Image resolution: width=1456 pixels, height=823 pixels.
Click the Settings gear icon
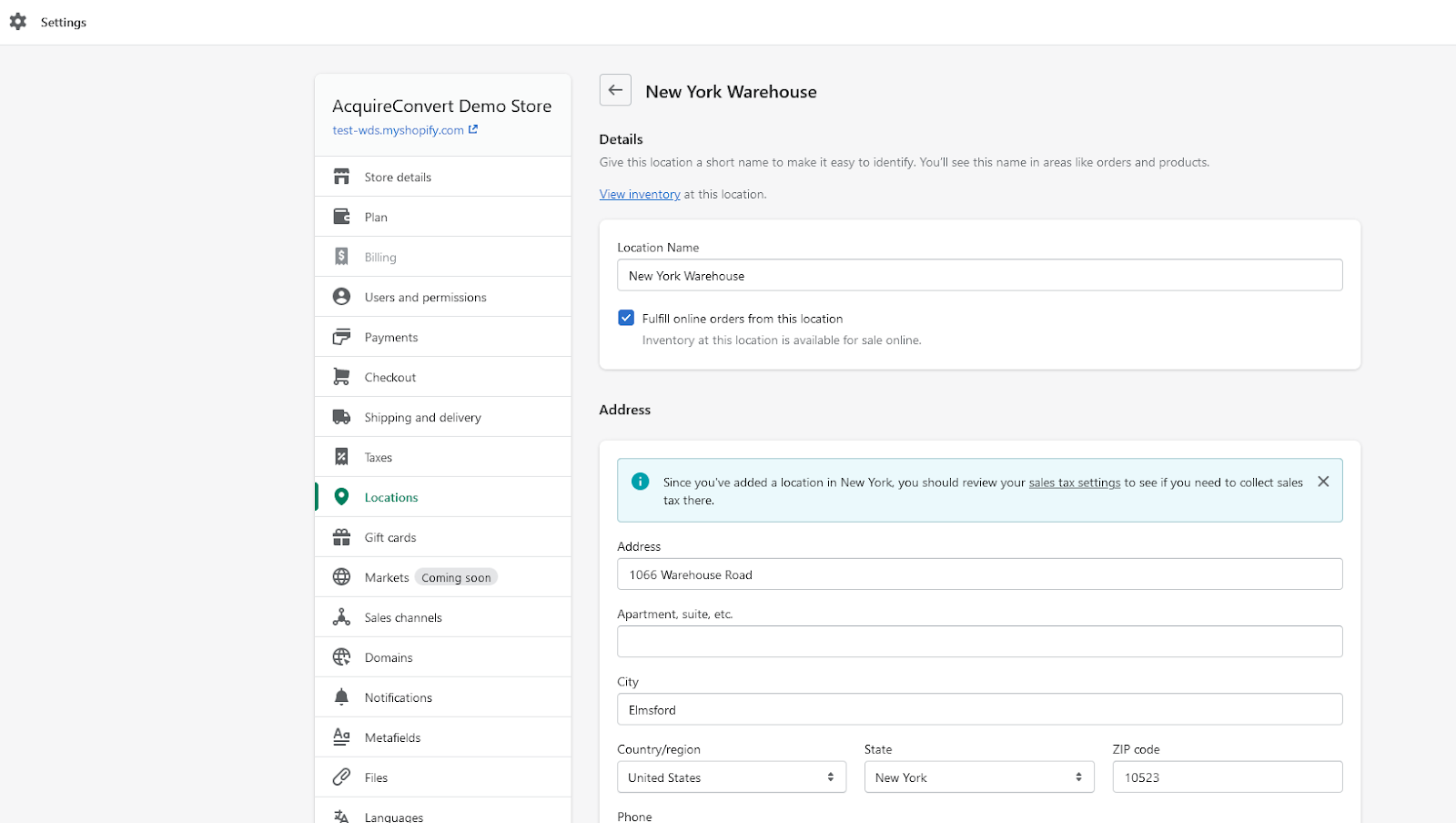point(18,22)
